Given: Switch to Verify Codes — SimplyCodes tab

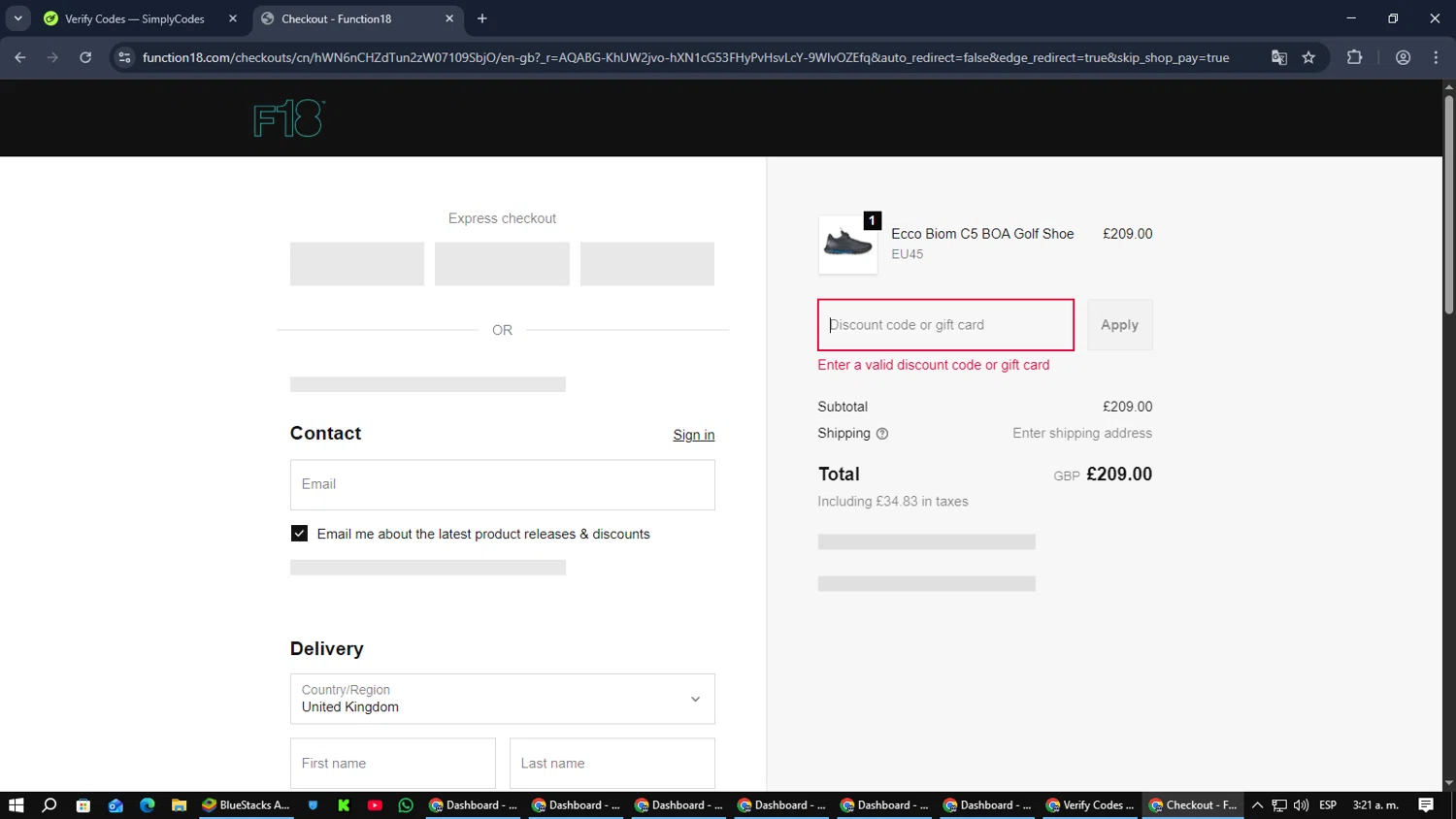Looking at the screenshot, I should click(x=134, y=18).
